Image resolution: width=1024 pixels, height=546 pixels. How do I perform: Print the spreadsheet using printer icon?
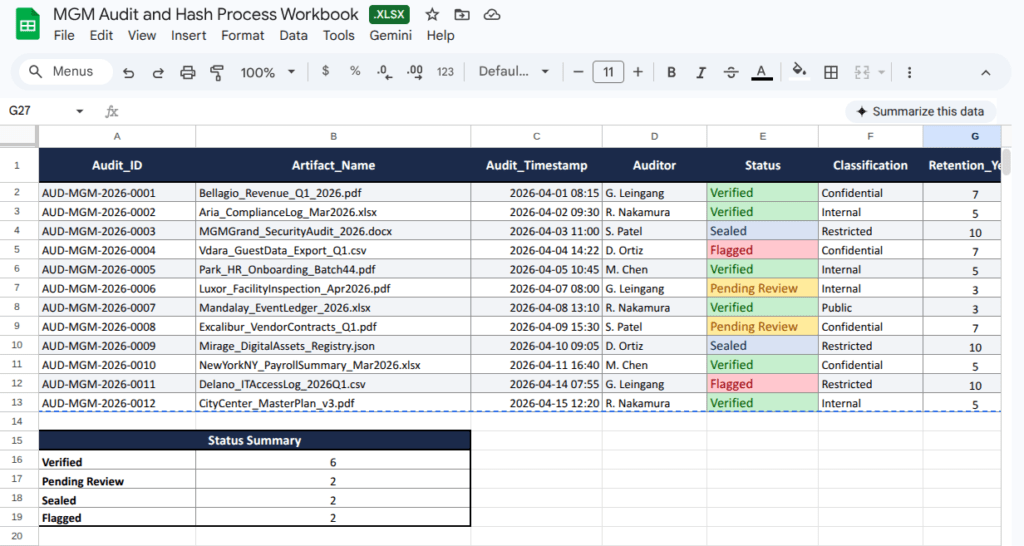point(187,72)
